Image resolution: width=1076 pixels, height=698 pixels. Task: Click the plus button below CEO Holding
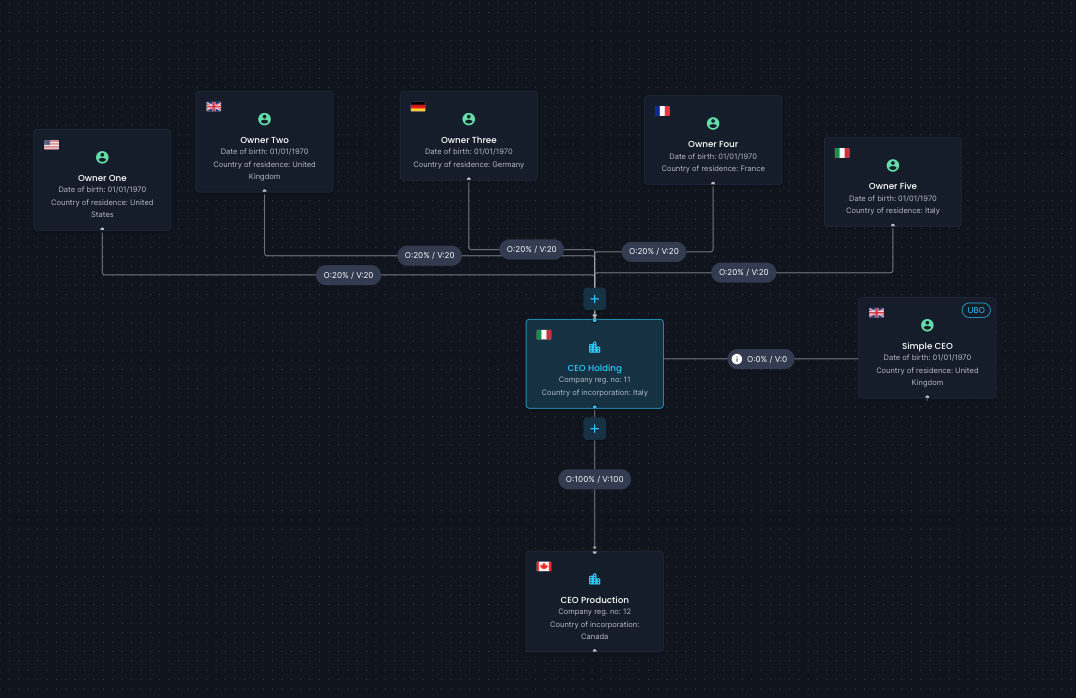[594, 428]
